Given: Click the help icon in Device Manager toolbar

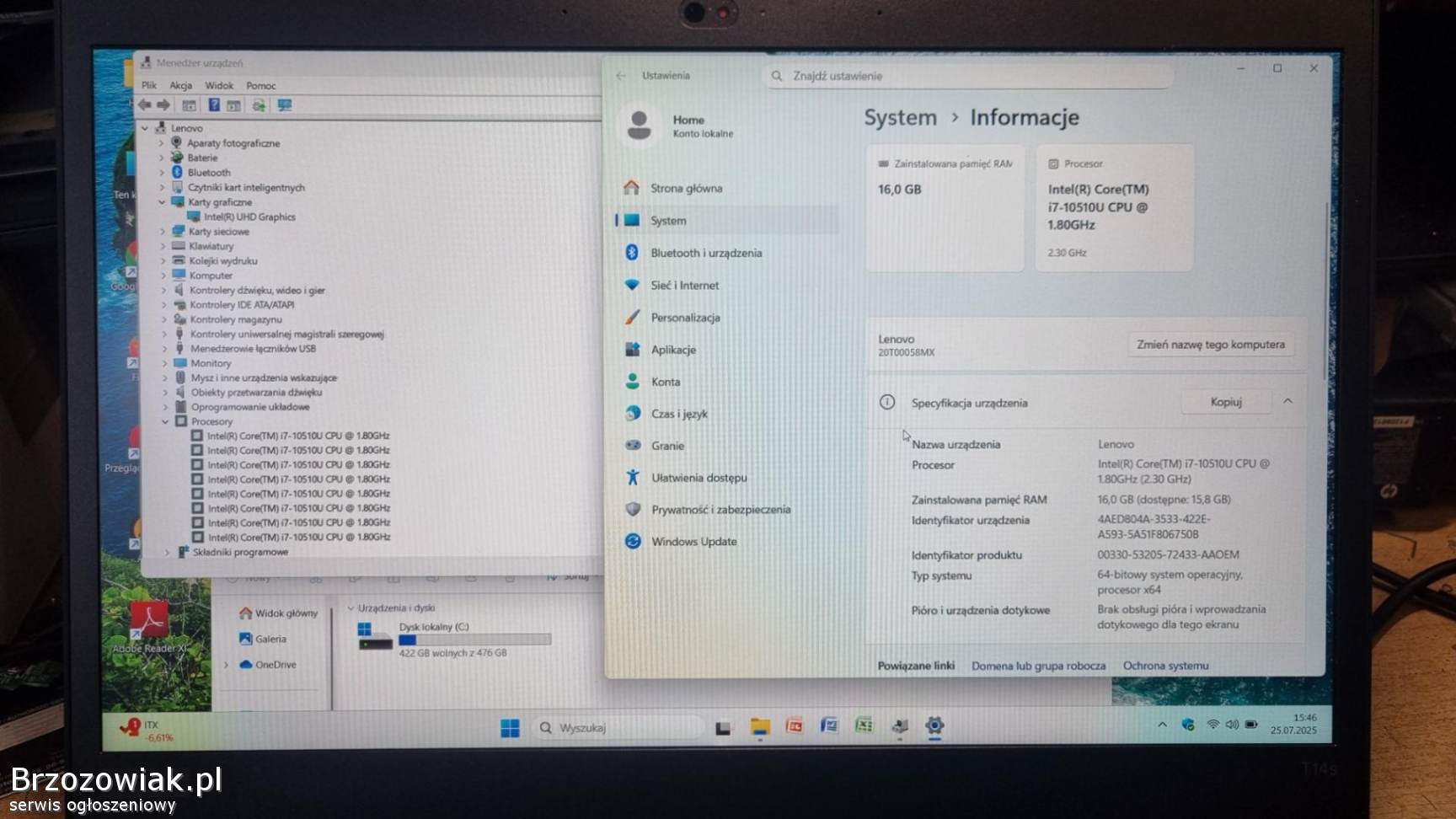Looking at the screenshot, I should tap(214, 105).
